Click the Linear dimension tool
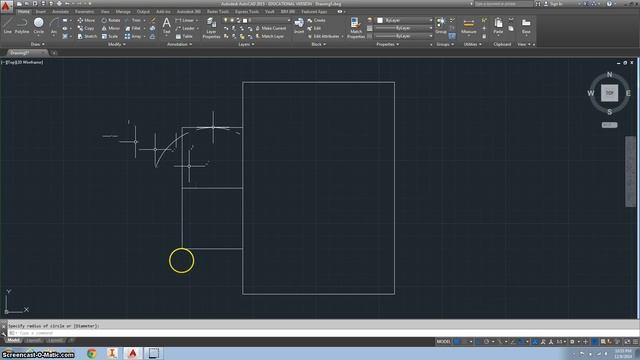Screen dimensions: 640x360 [185, 20]
